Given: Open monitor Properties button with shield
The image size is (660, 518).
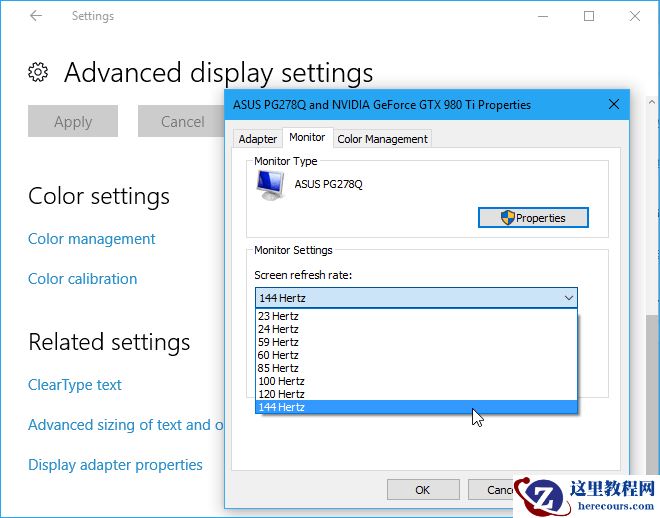Looking at the screenshot, I should coord(533,218).
